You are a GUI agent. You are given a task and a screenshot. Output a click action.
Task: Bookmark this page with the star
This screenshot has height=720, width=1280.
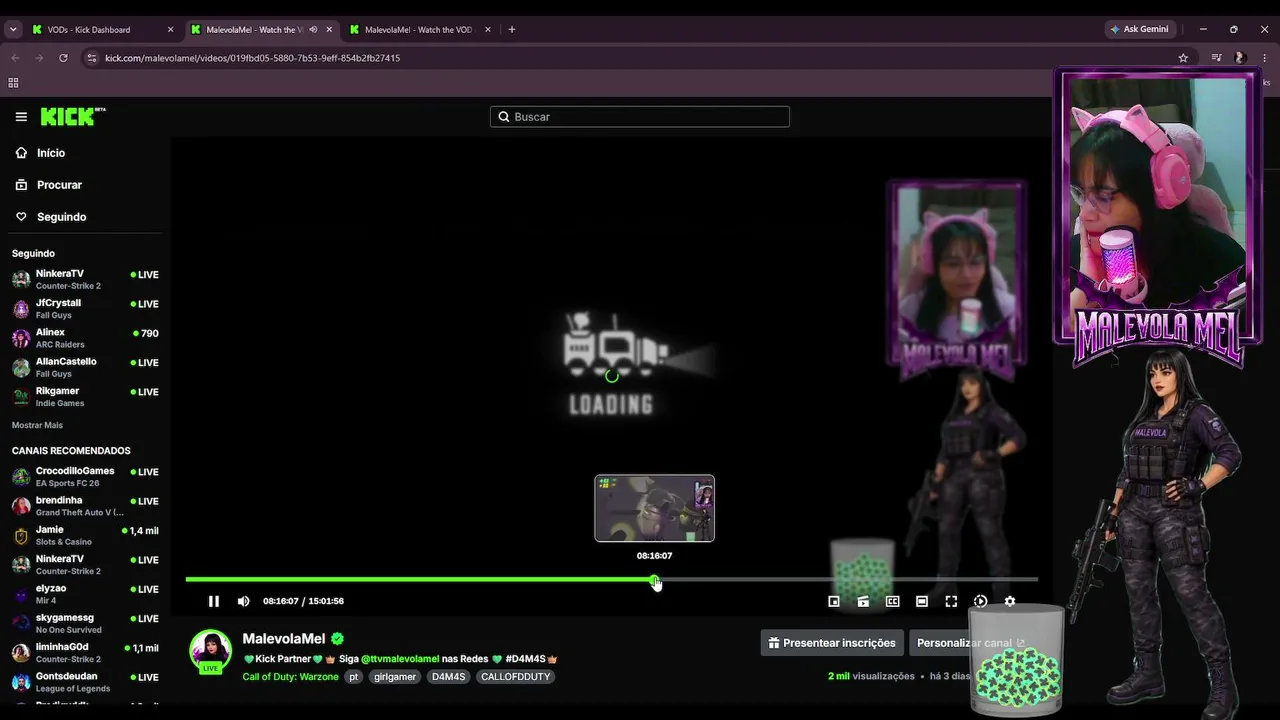(x=1183, y=58)
